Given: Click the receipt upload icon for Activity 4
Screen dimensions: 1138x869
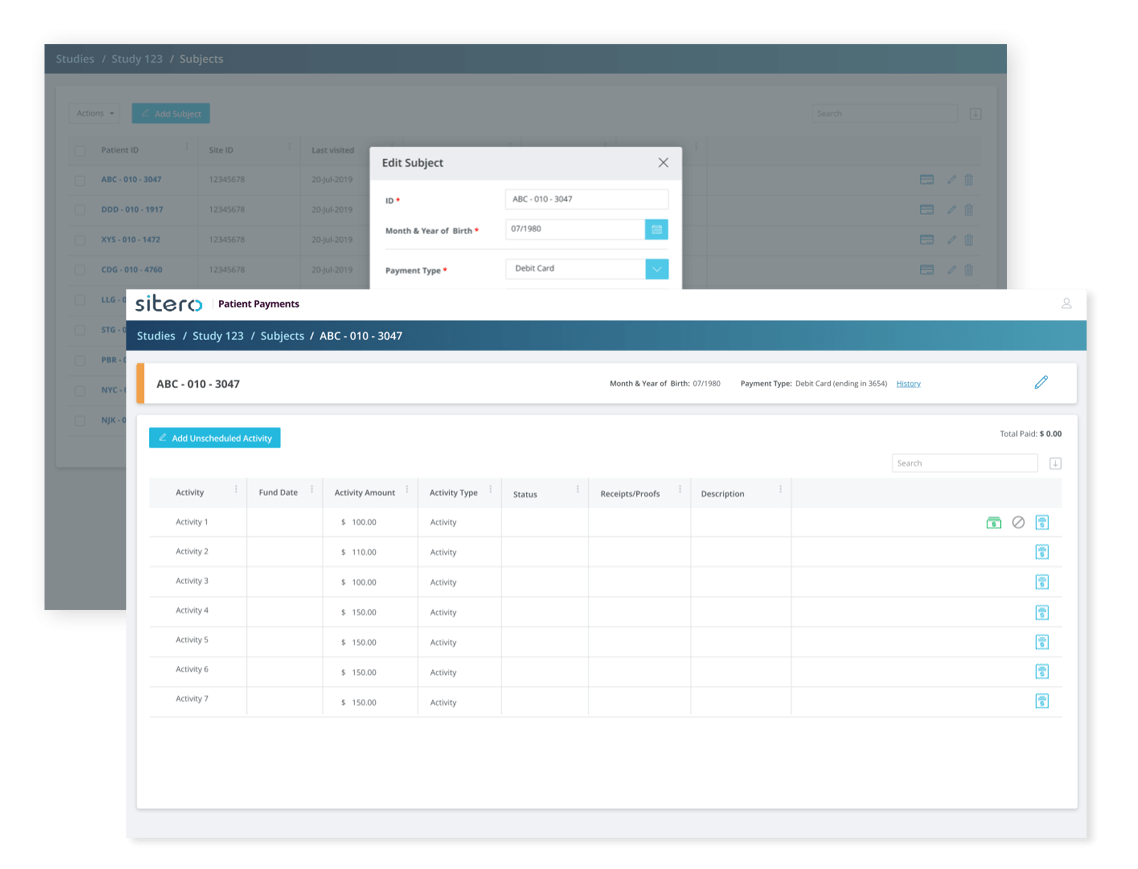Looking at the screenshot, I should (x=1042, y=612).
